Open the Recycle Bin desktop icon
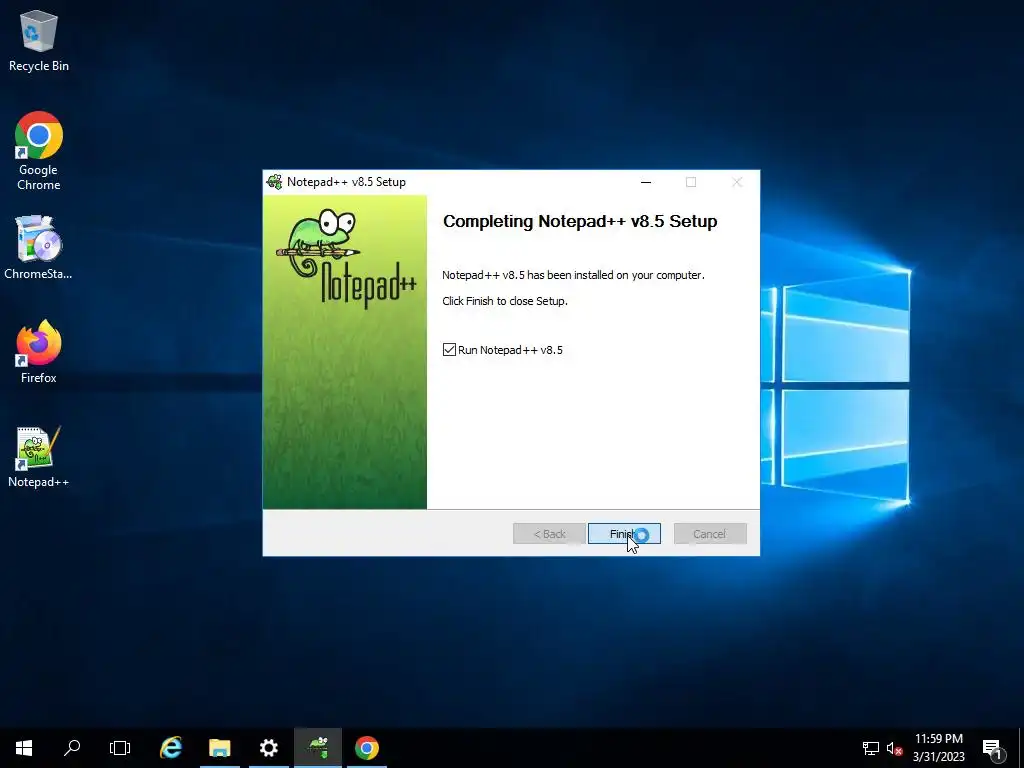1024x768 pixels. point(39,40)
